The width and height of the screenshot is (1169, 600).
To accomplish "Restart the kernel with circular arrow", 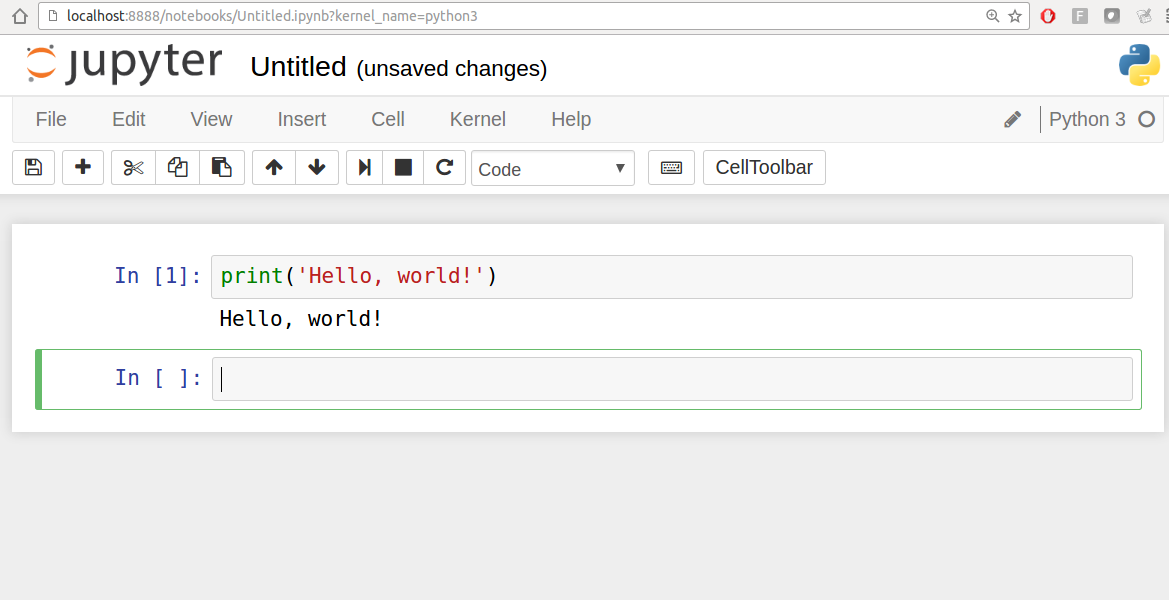I will point(445,168).
